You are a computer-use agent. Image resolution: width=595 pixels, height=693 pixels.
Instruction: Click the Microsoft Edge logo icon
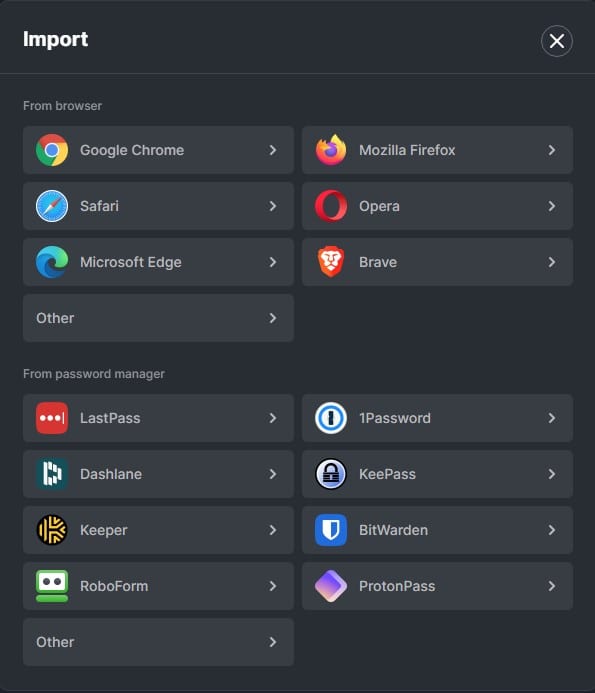click(52, 262)
